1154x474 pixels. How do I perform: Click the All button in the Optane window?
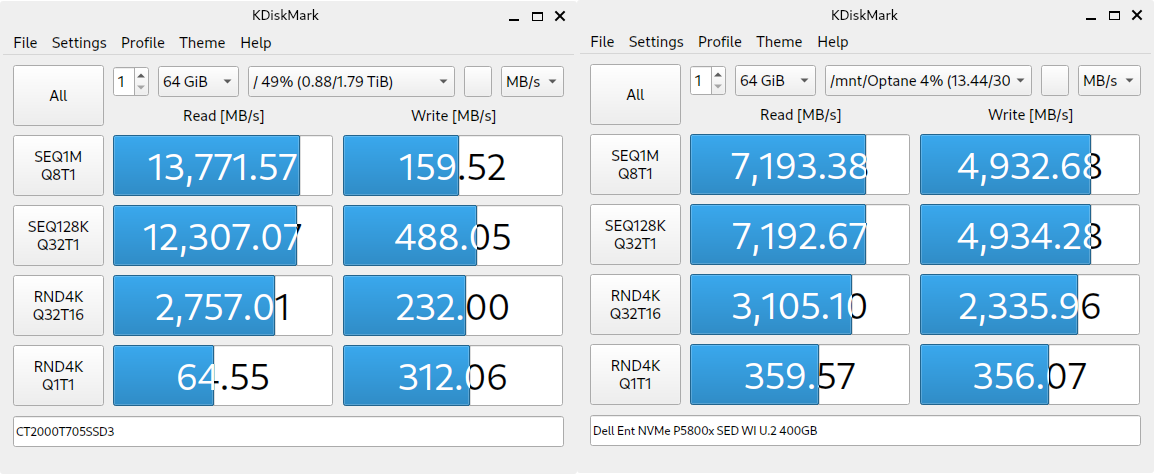(635, 96)
